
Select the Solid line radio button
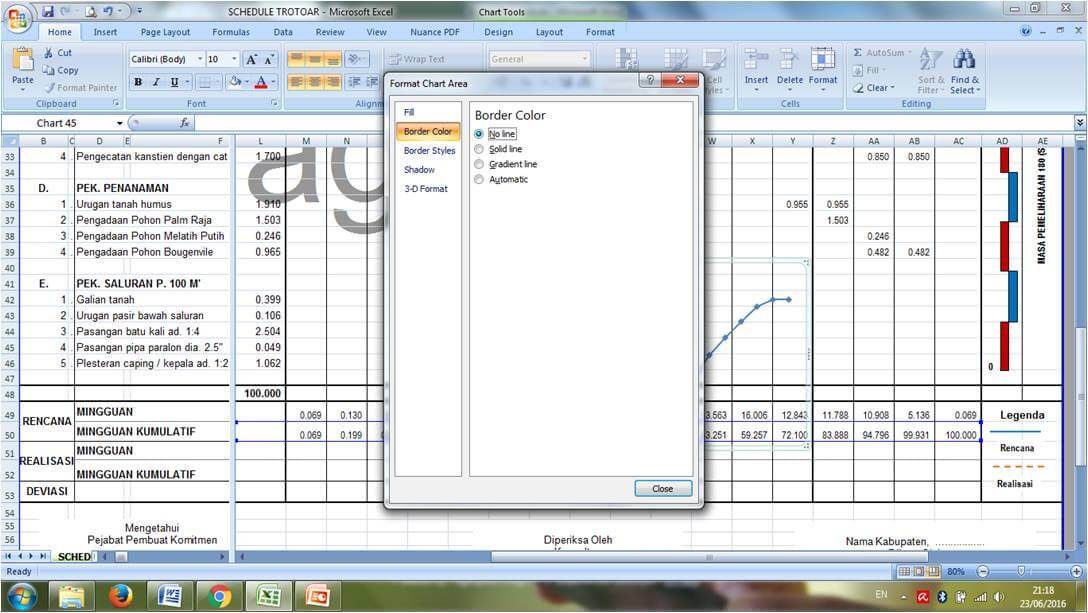(479, 150)
